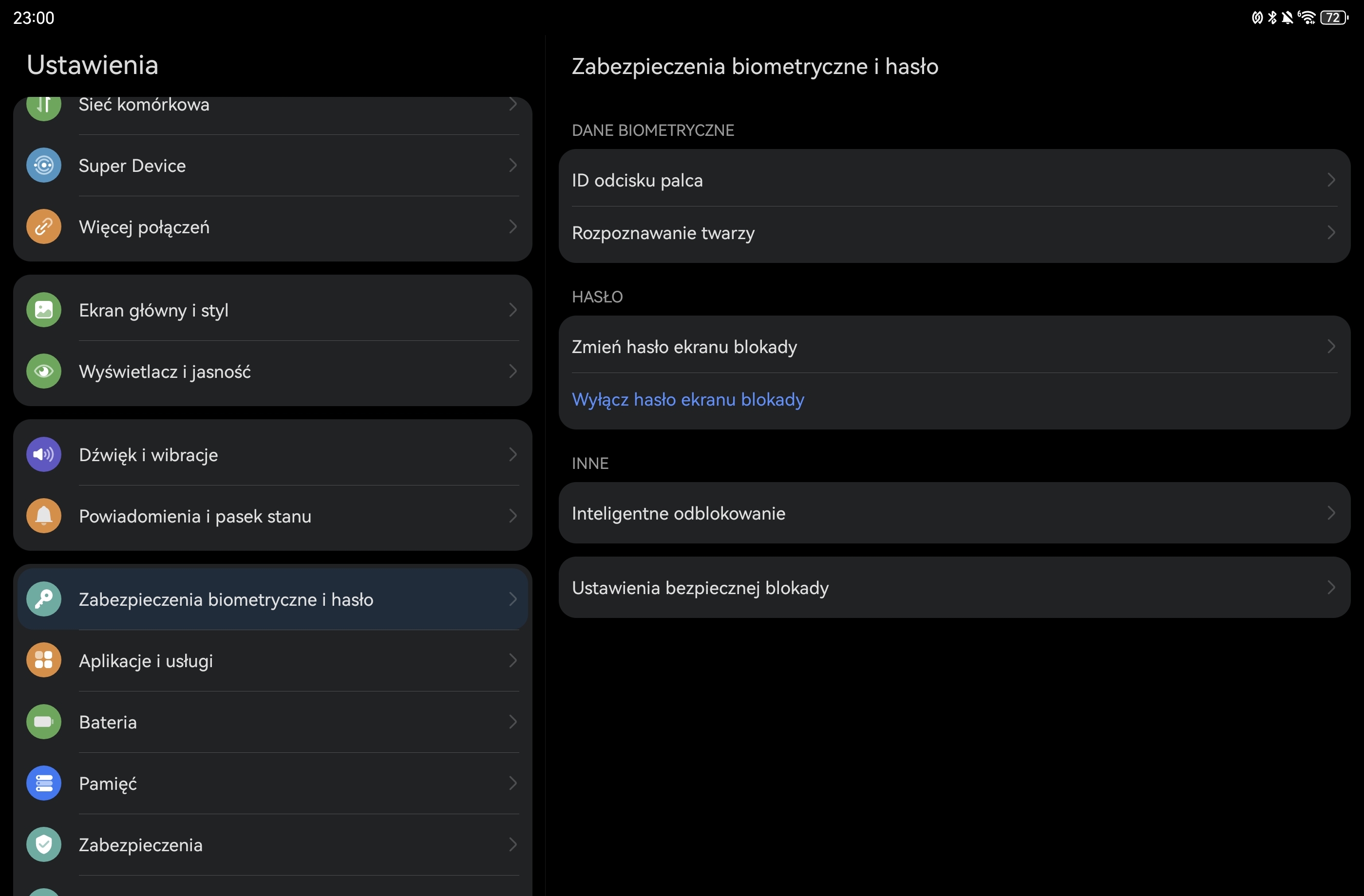Tap Wyłącz hasło ekranu blokady link
1364x896 pixels.
click(688, 399)
